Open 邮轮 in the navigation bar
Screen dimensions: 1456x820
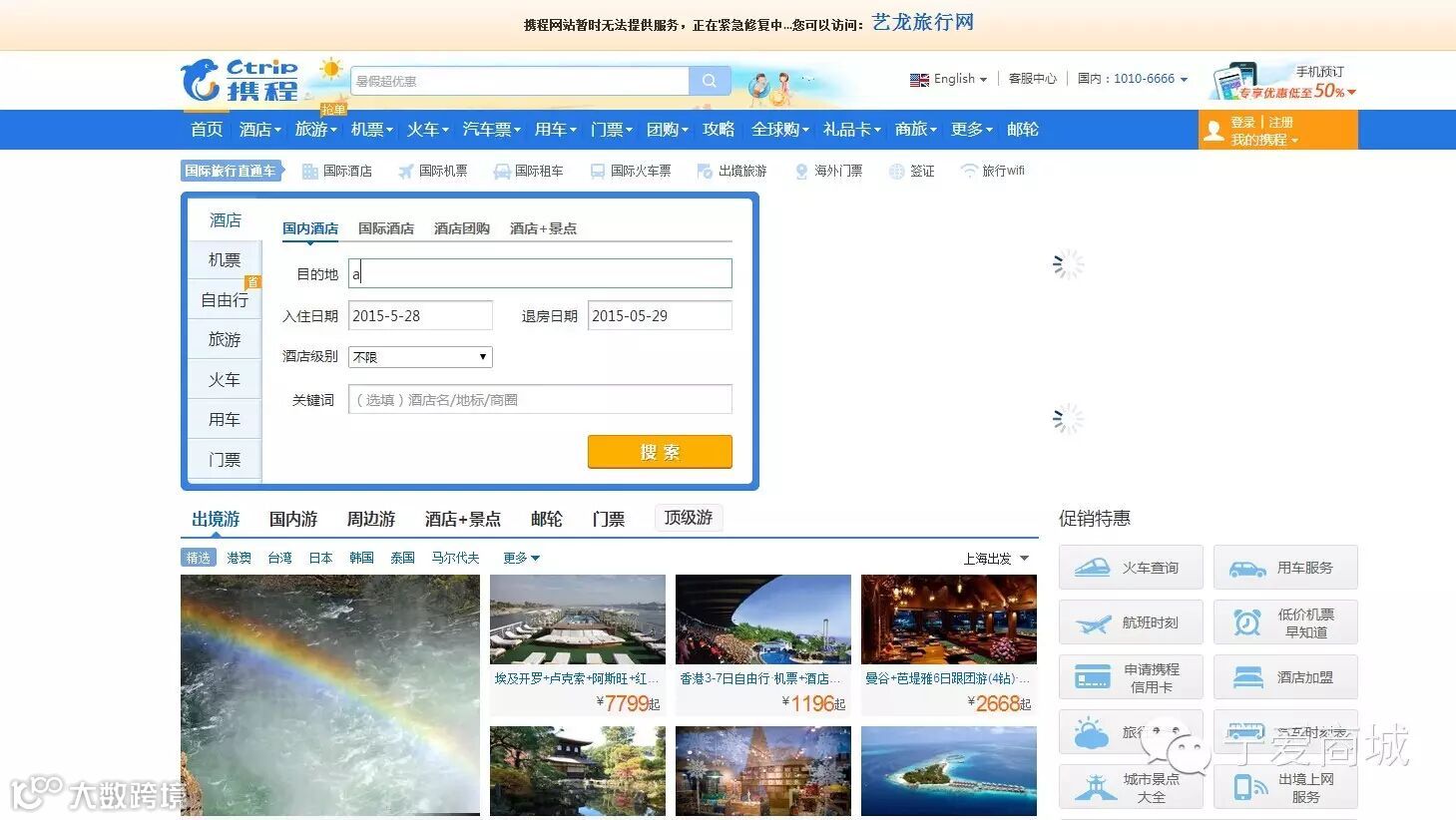coord(1023,130)
